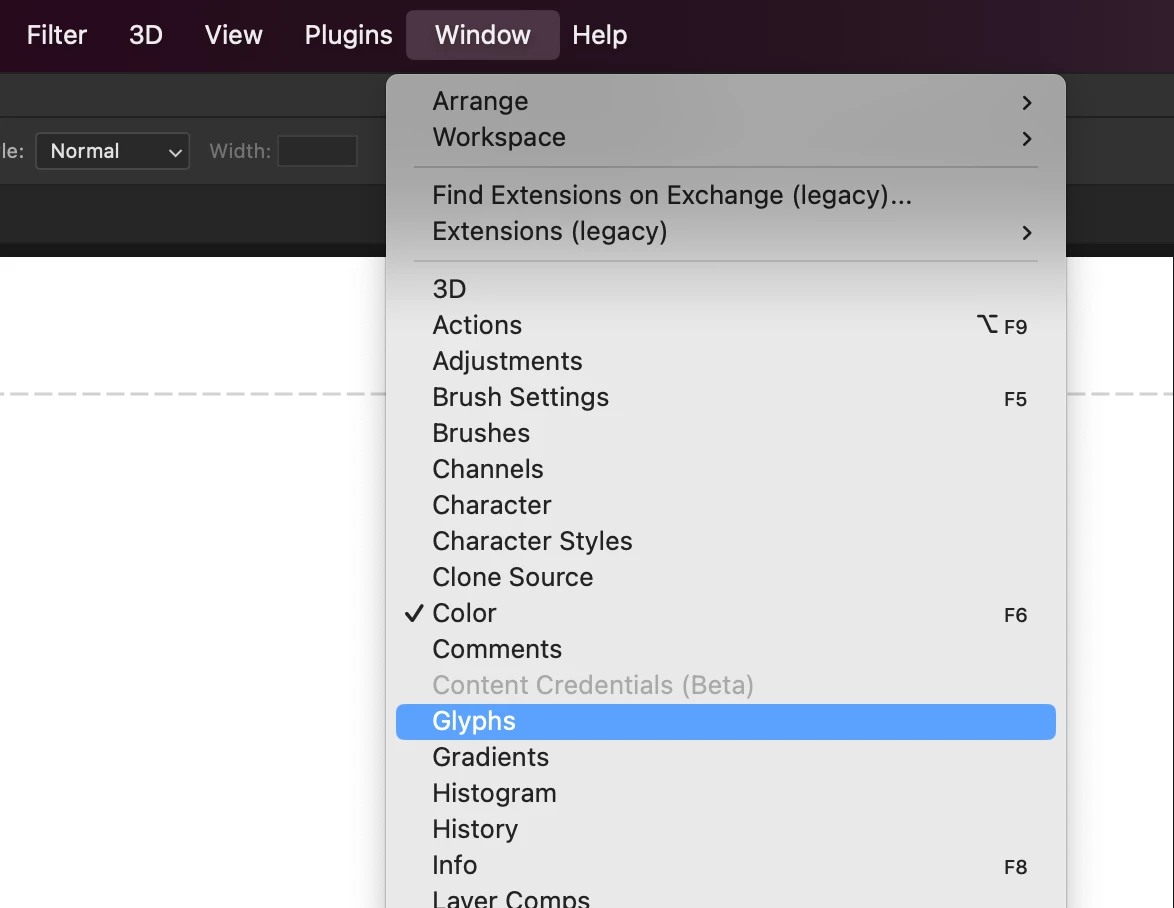This screenshot has width=1174, height=908.
Task: Click the Width input field
Action: [x=317, y=152]
